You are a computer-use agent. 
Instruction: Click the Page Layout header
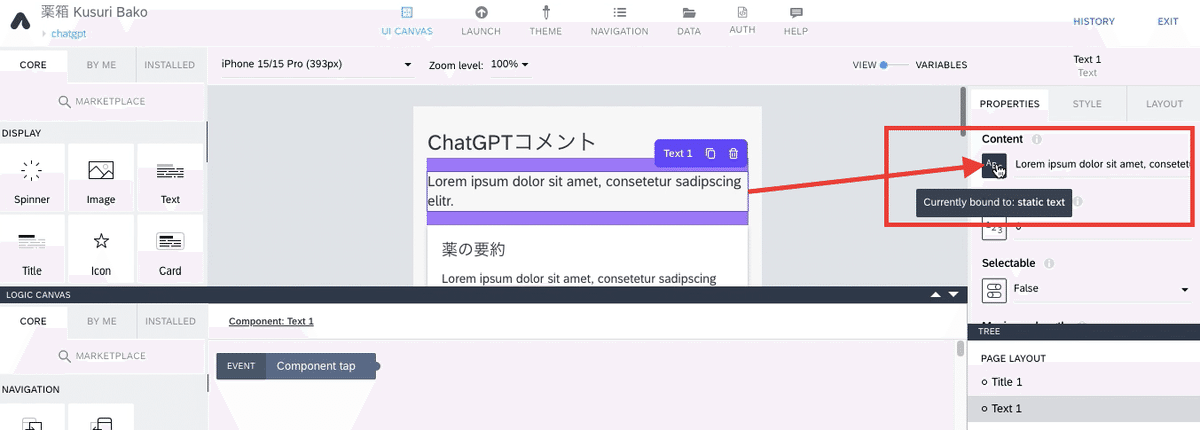(1013, 358)
